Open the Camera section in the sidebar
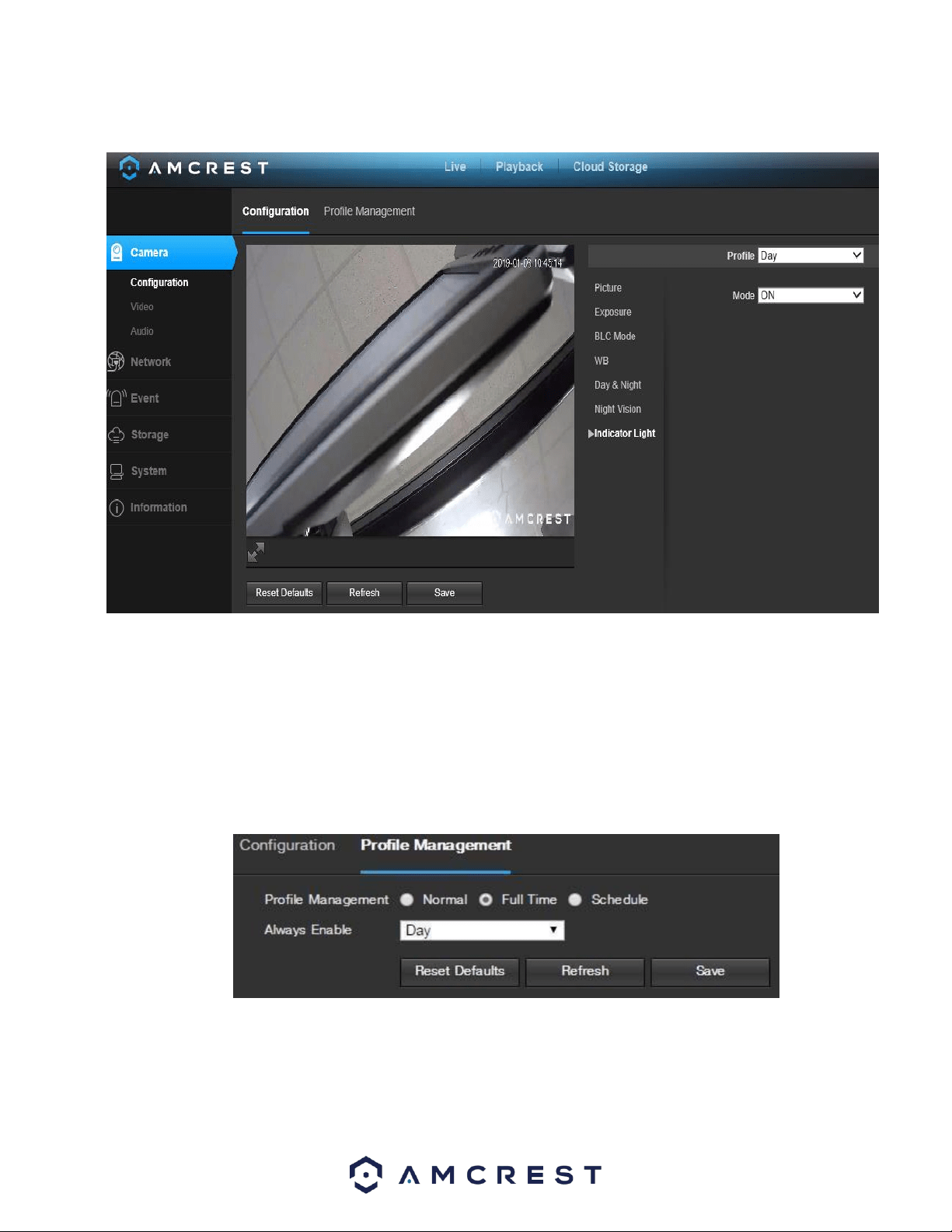Viewport: 952px width, 1232px height. pos(171,253)
